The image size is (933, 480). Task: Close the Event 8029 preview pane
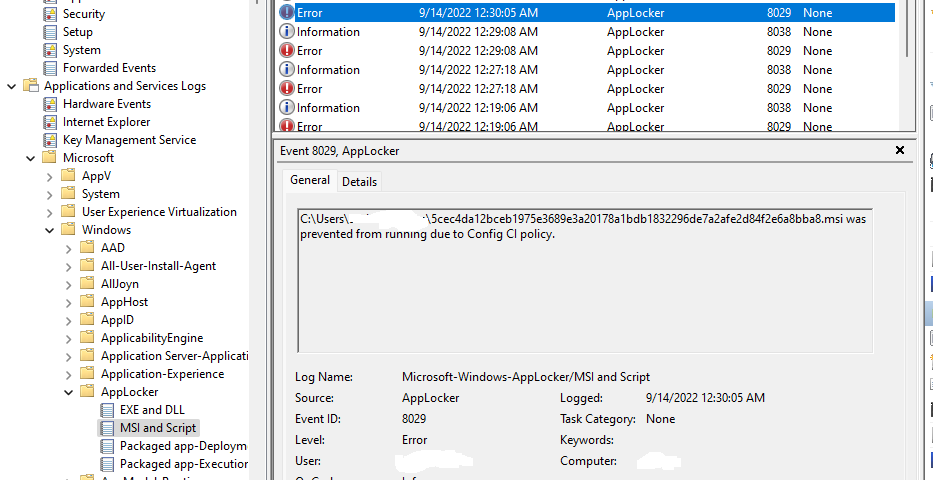click(900, 150)
